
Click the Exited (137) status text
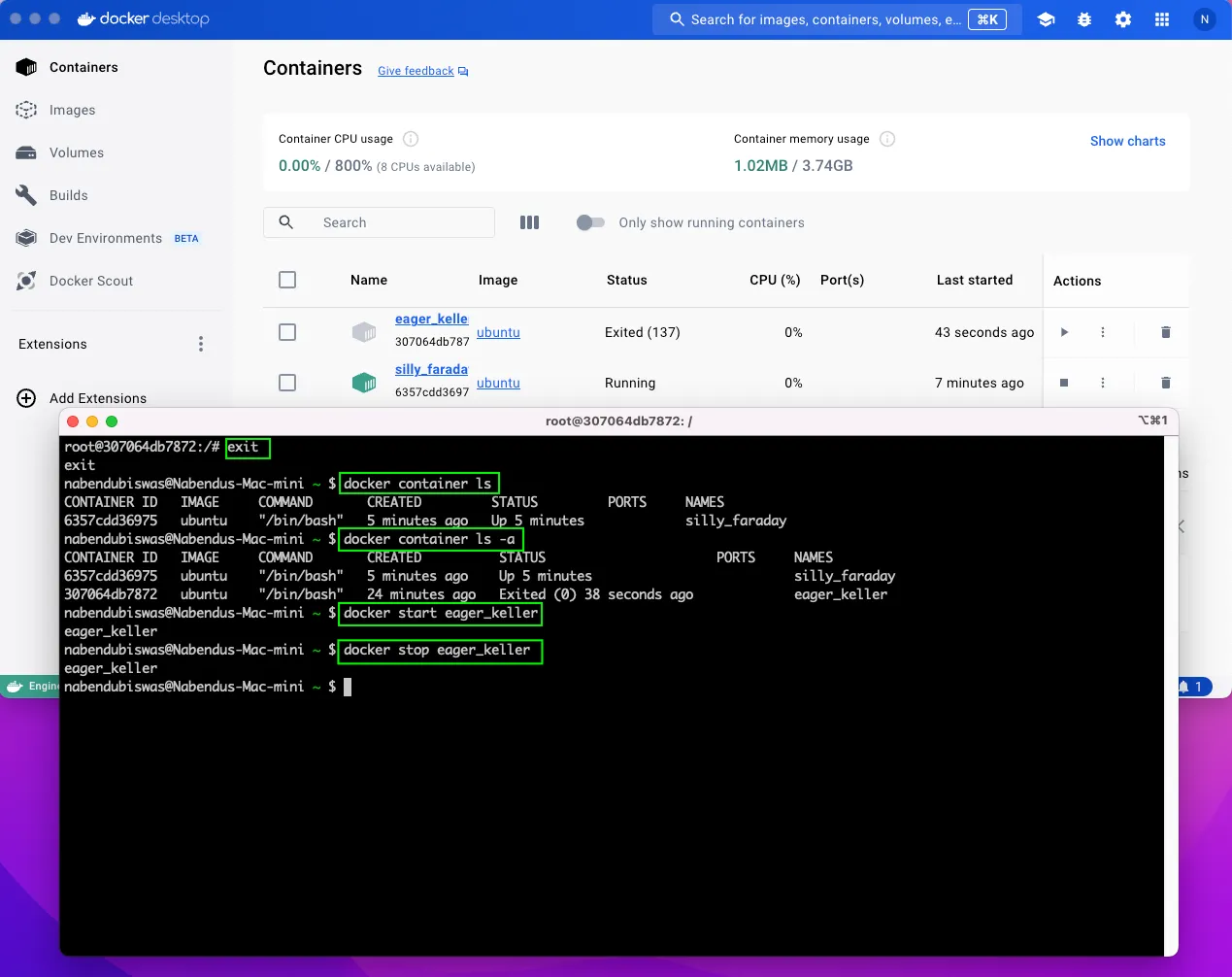[x=642, y=332]
